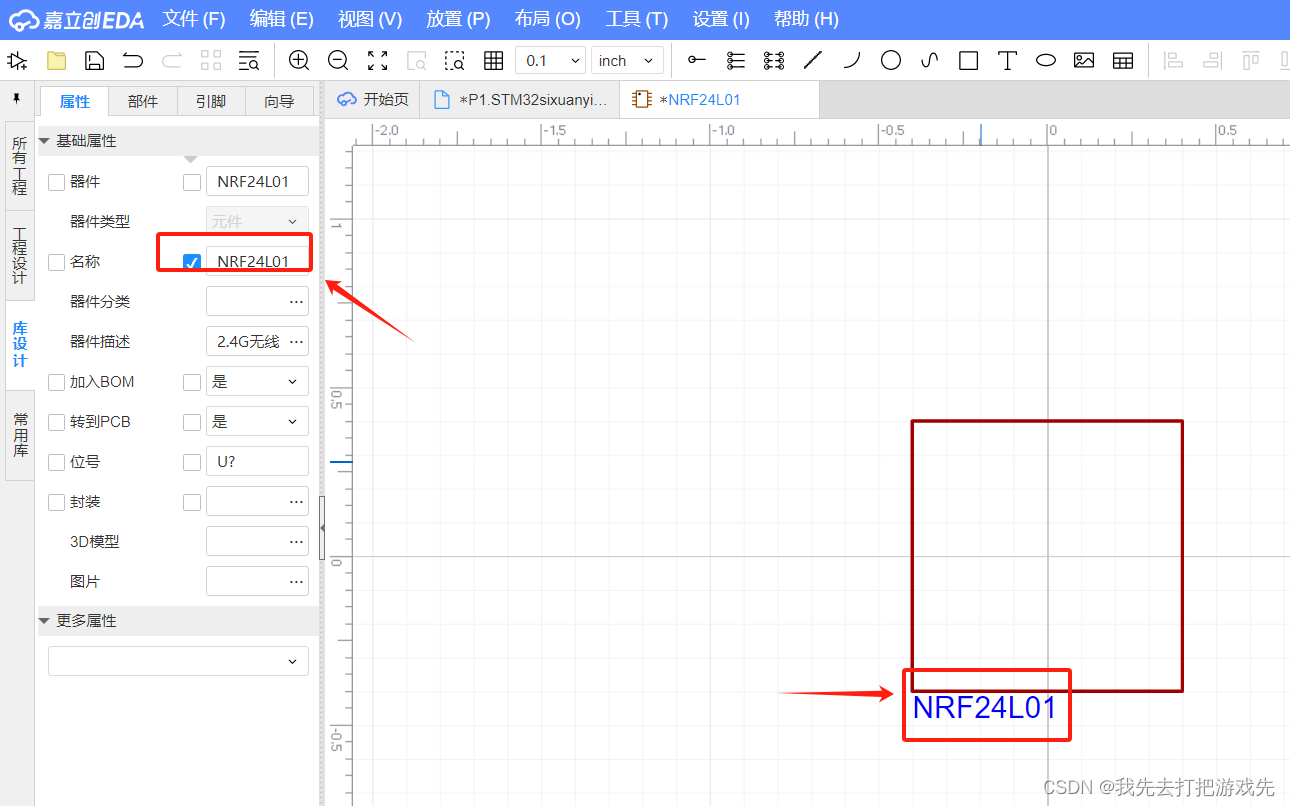Image resolution: width=1290 pixels, height=806 pixels.
Task: Collapse left panel with splitter arrow
Action: [322, 527]
